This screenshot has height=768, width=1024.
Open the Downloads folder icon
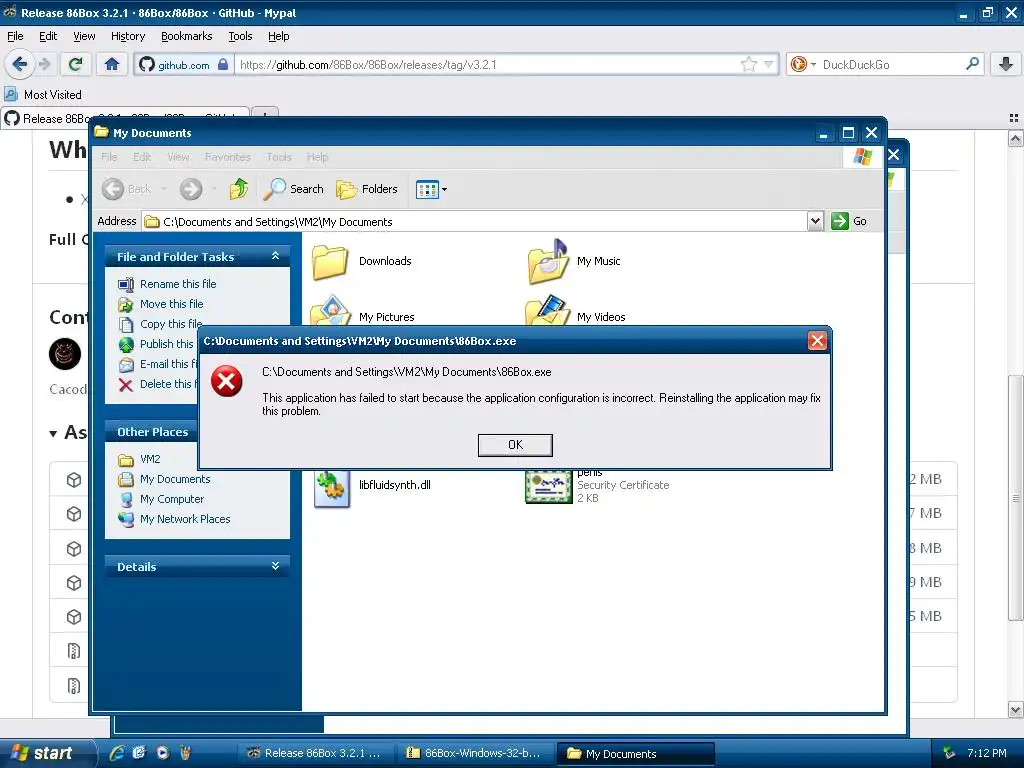pos(330,261)
